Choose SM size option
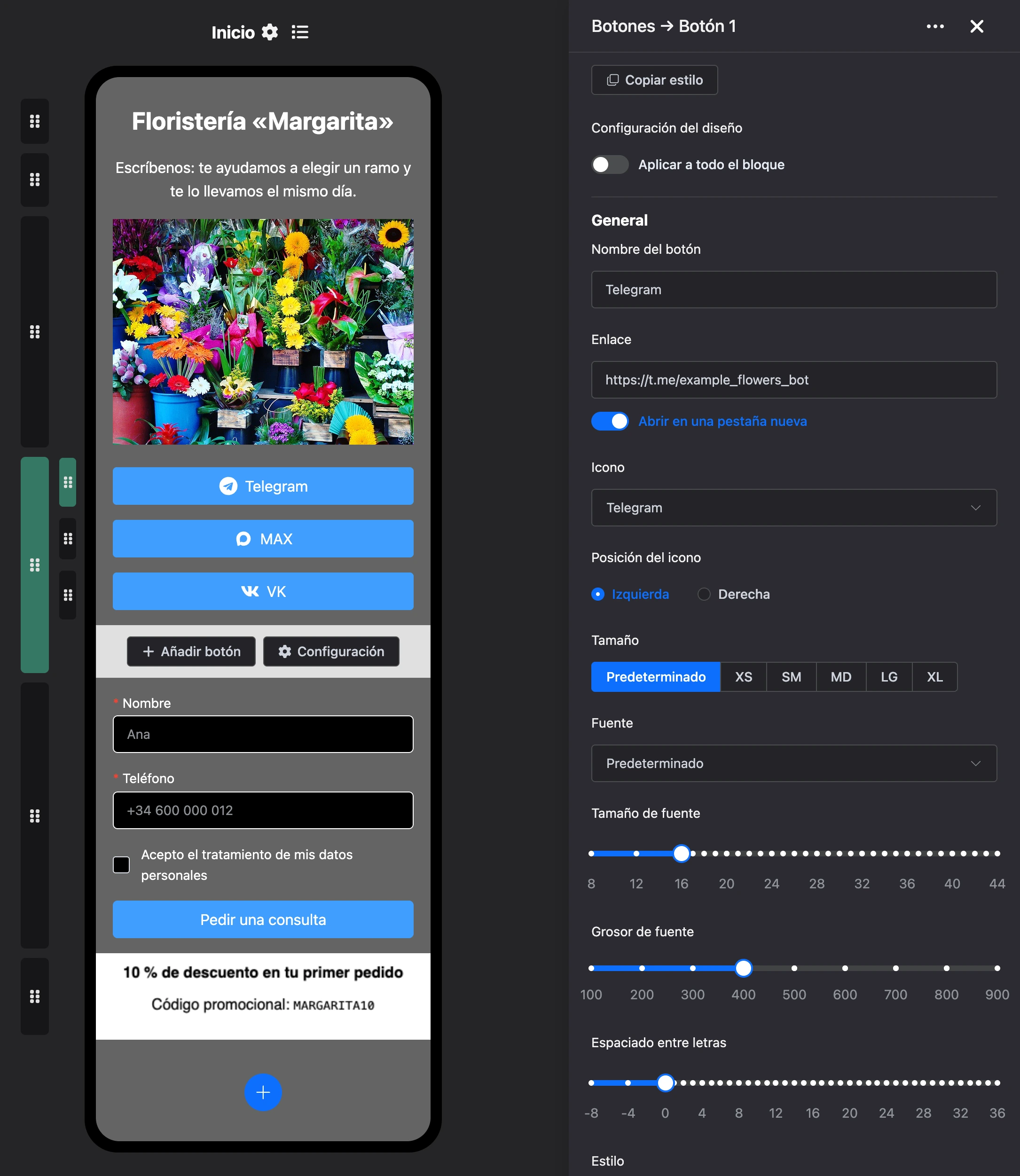 pyautogui.click(x=791, y=677)
